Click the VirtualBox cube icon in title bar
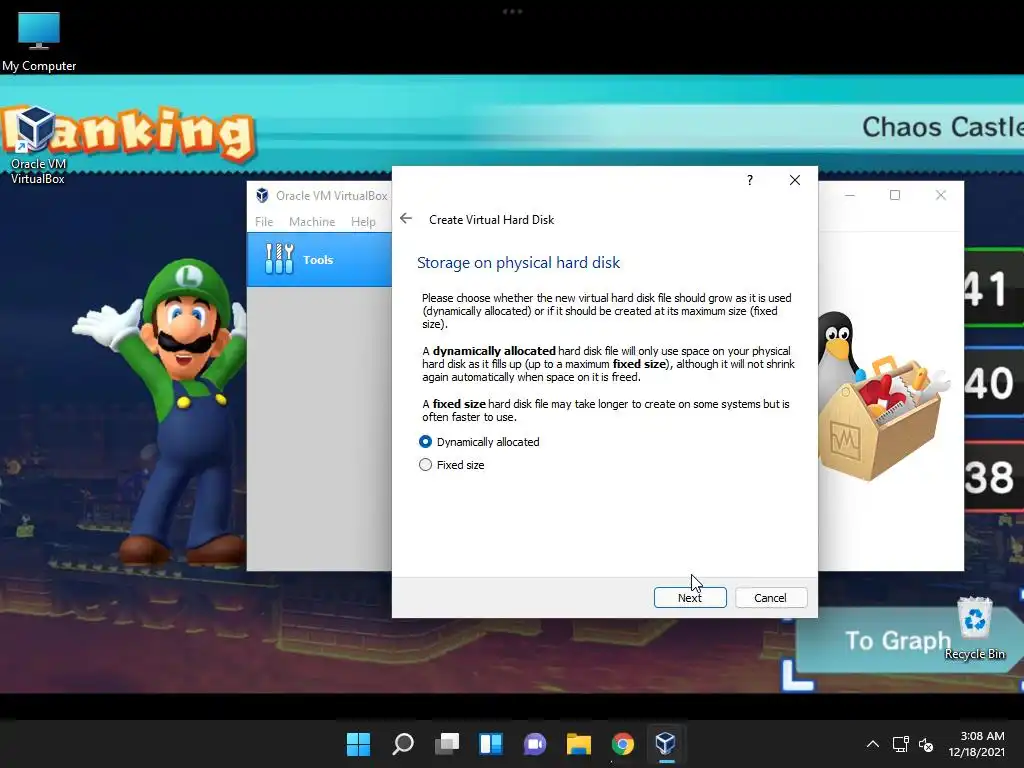This screenshot has height=768, width=1024. click(263, 195)
